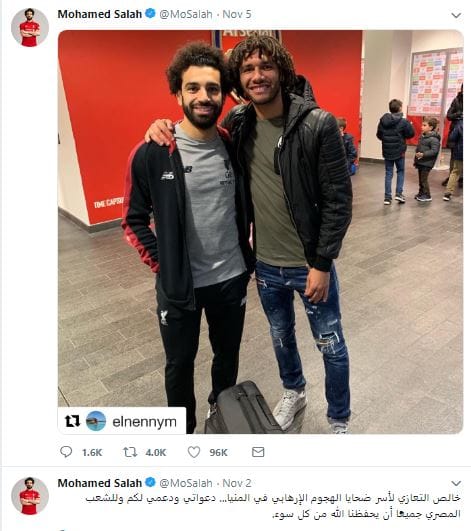Click the verified badge beside top Mohamed Salah
The height and width of the screenshot is (531, 471).
(150, 14)
